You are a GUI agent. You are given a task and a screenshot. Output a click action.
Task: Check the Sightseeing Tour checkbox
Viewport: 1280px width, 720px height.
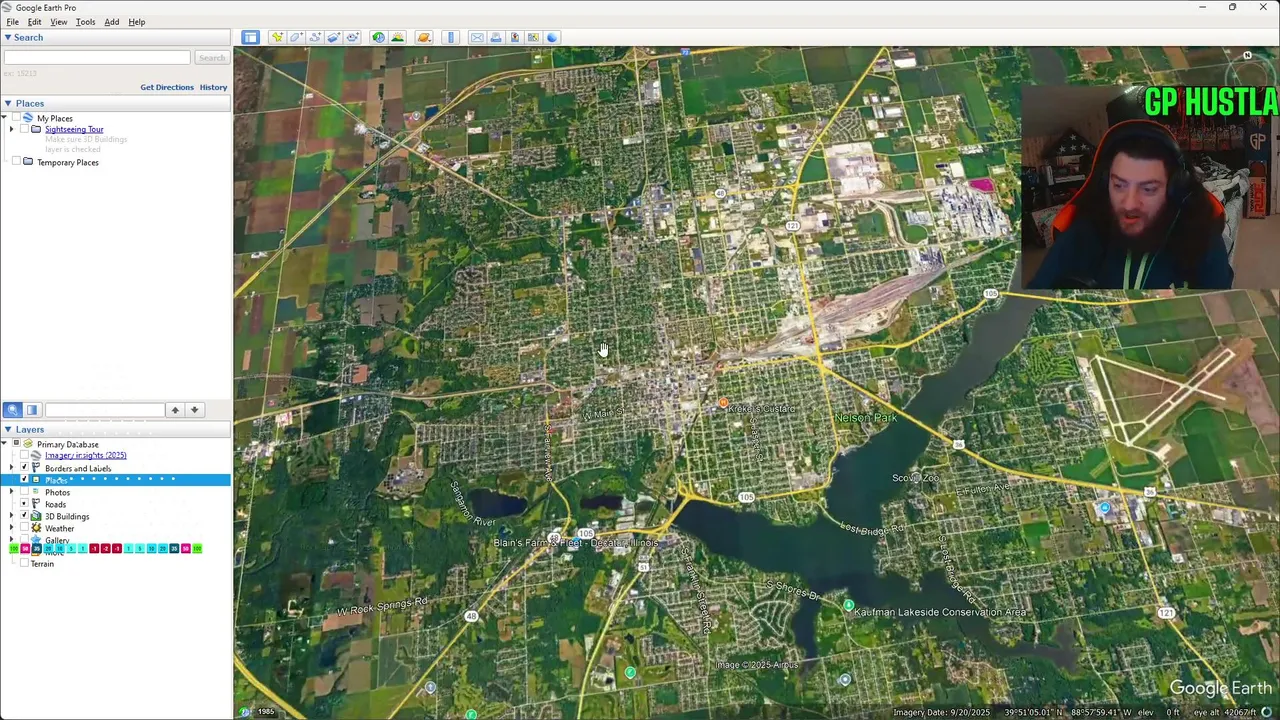click(24, 129)
